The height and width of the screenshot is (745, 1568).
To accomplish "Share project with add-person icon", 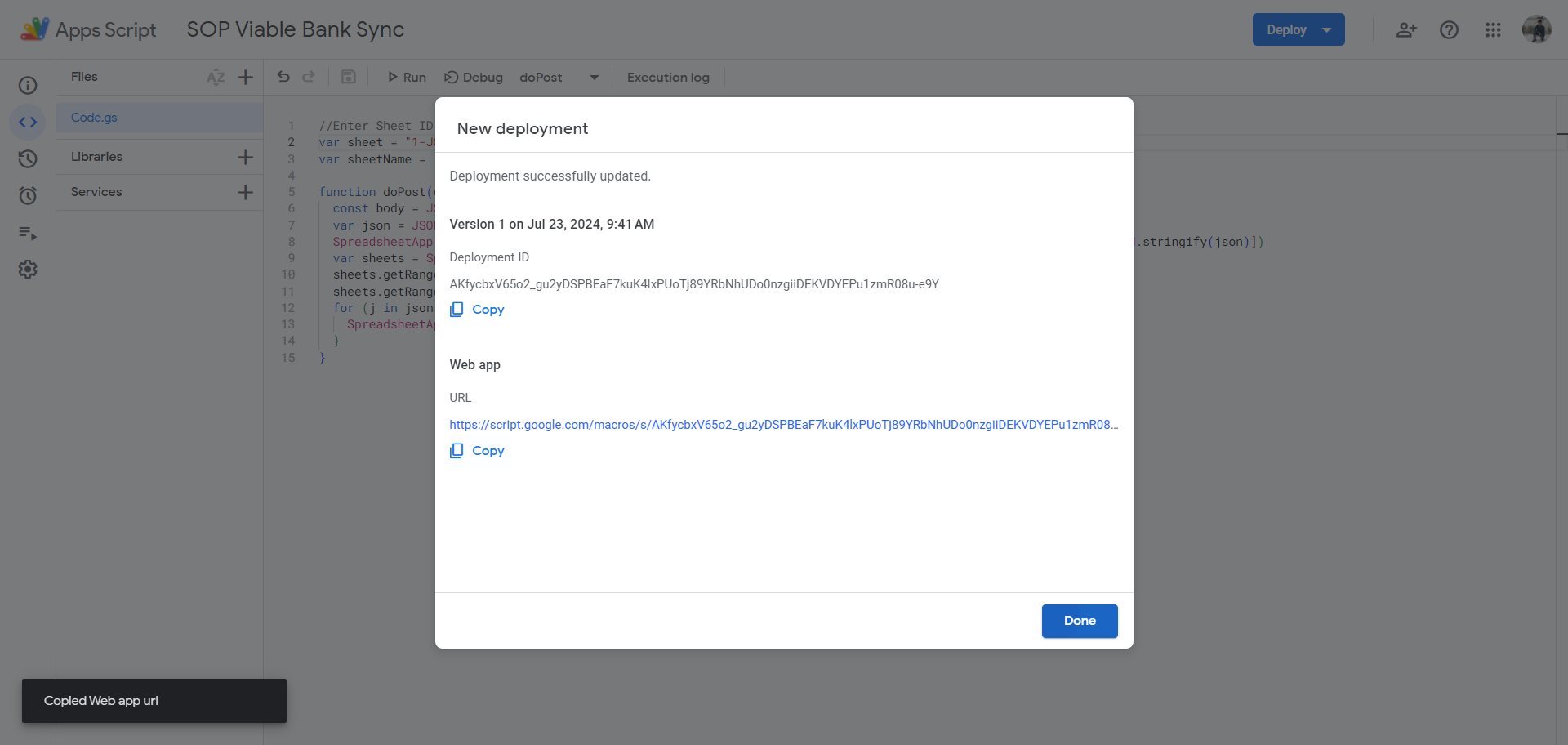I will [x=1405, y=29].
